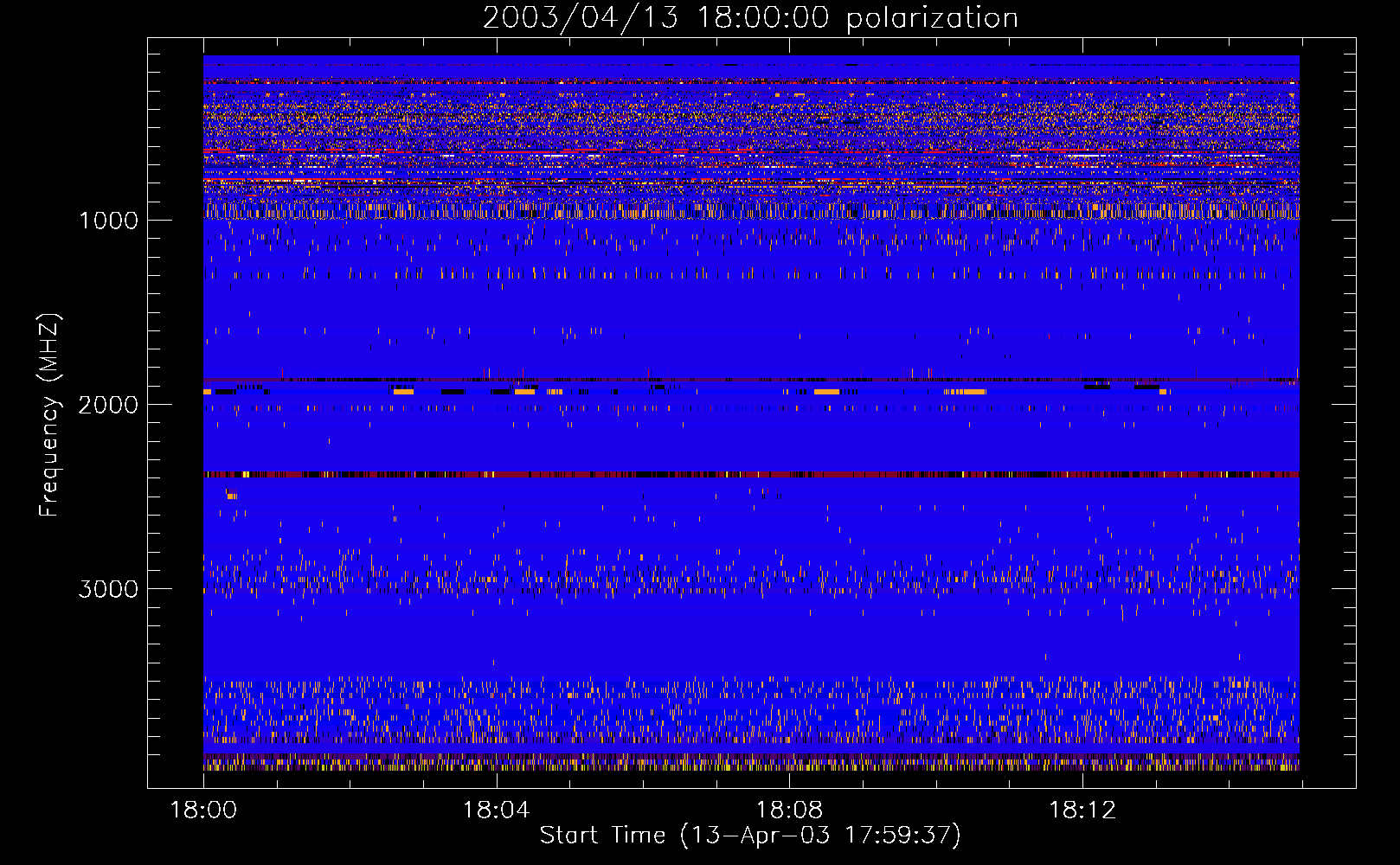Image resolution: width=1400 pixels, height=865 pixels.
Task: Click the 3000 frequency tick label
Action: pos(108,589)
